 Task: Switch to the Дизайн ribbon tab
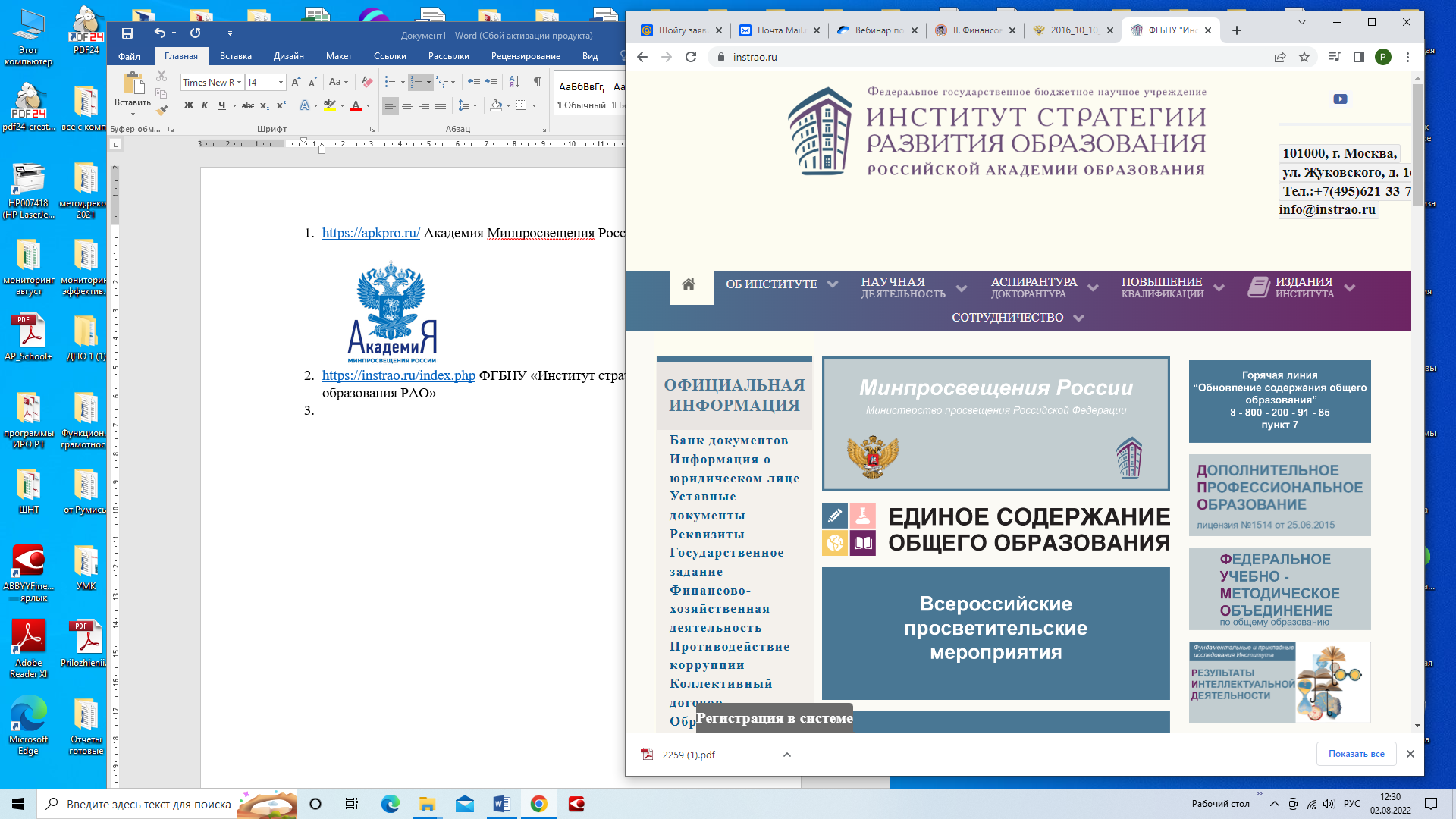tap(289, 56)
